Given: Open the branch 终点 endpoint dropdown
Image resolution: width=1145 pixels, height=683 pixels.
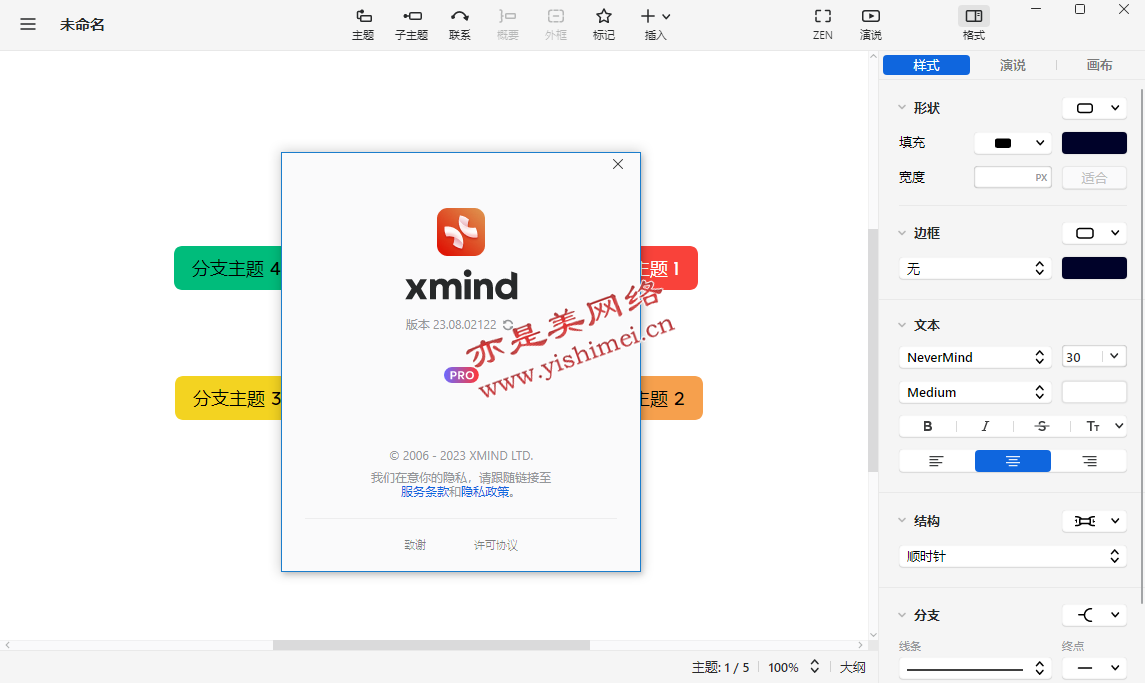Looking at the screenshot, I should click(x=1094, y=668).
